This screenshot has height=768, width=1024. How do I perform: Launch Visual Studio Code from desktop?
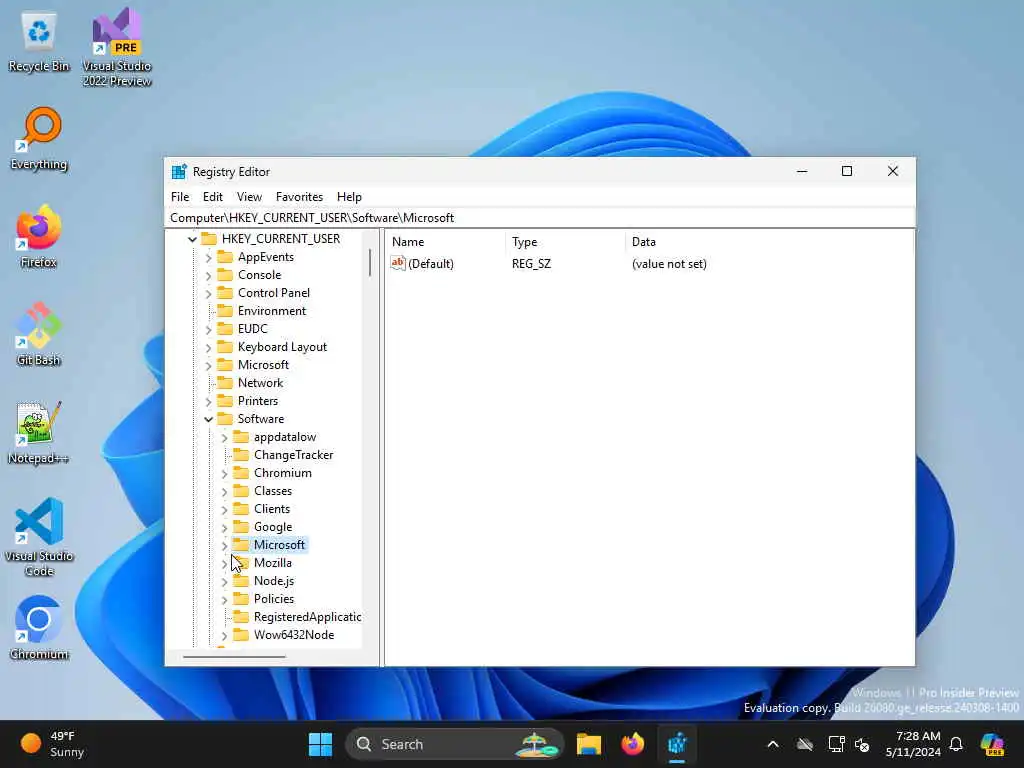[39, 537]
